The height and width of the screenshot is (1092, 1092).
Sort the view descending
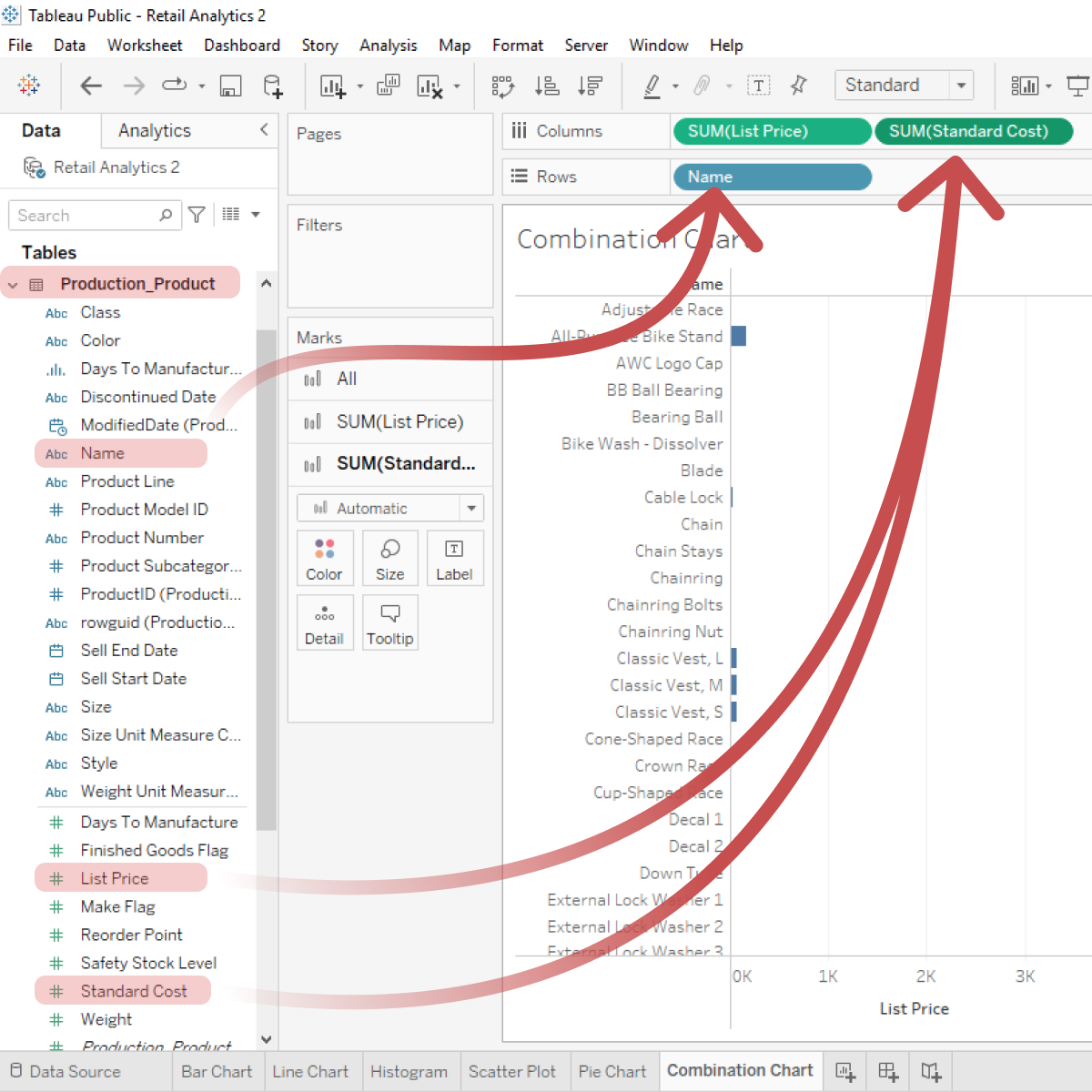pos(590,86)
